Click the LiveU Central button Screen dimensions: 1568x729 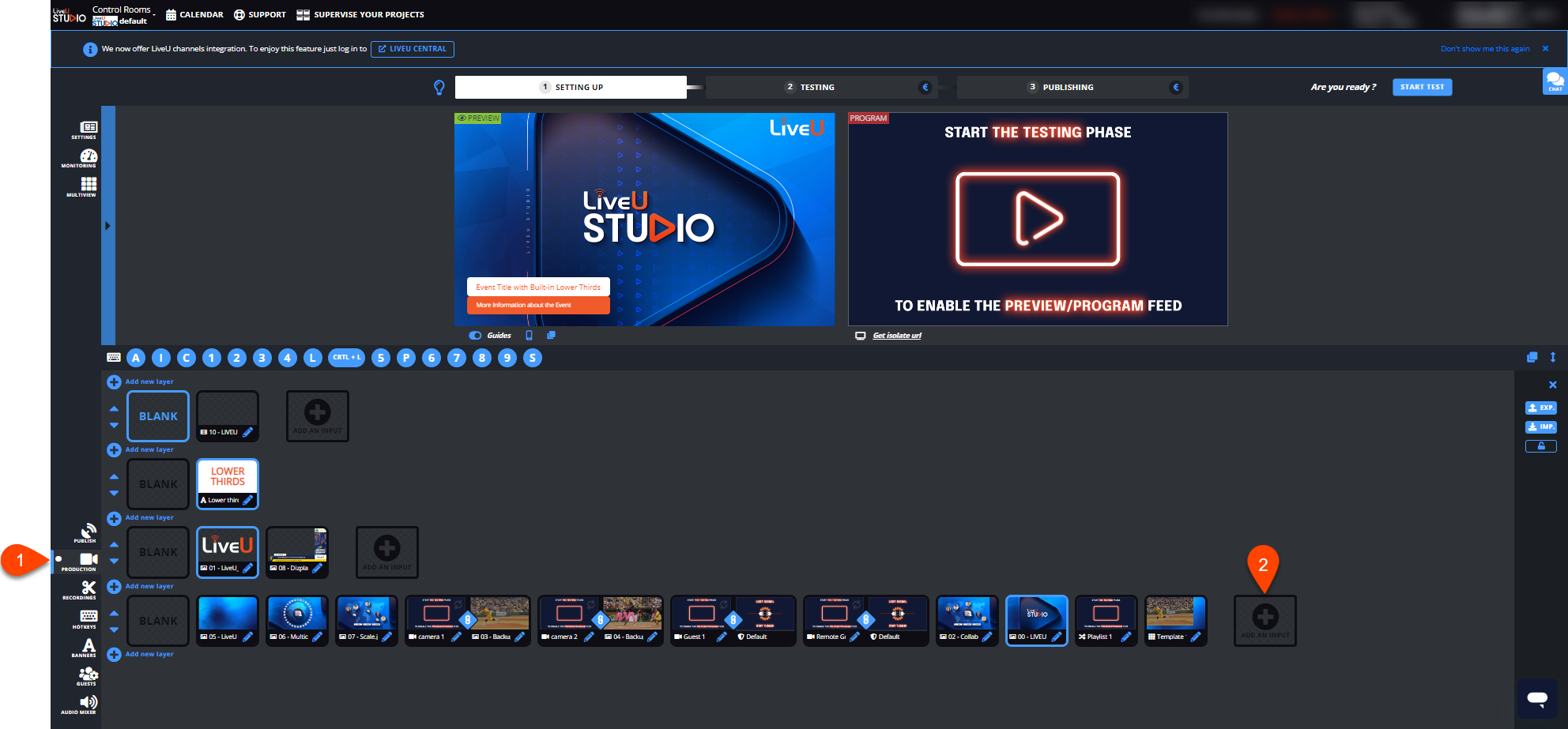(x=413, y=49)
